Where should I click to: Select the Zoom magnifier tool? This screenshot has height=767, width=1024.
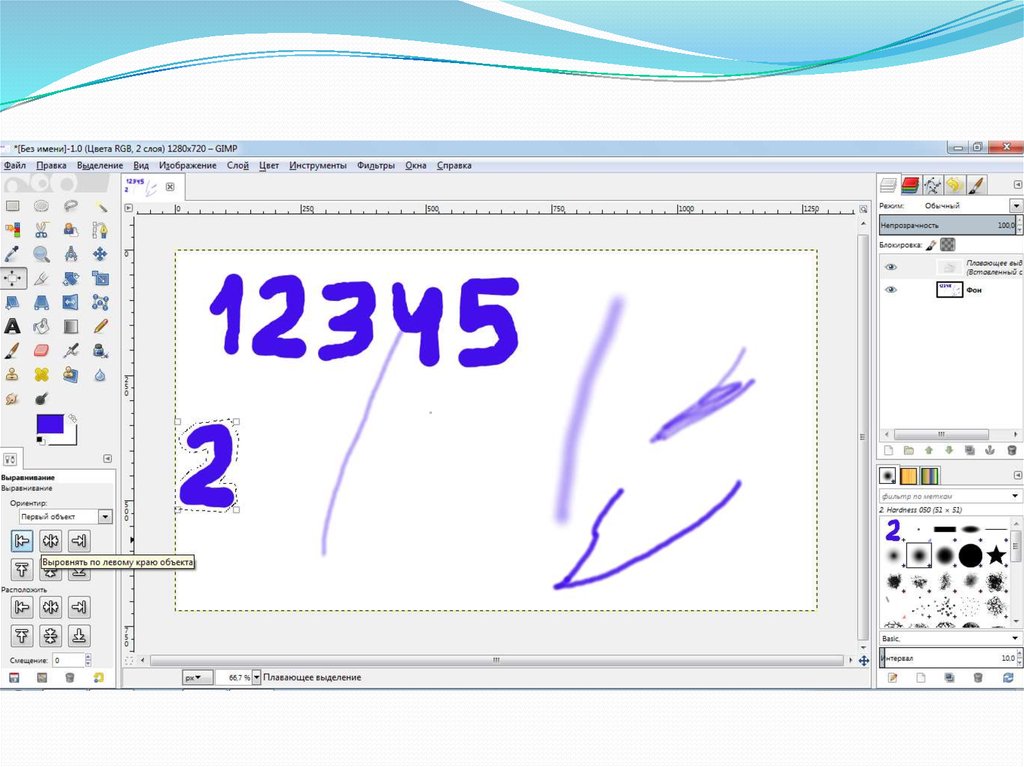pyautogui.click(x=41, y=254)
